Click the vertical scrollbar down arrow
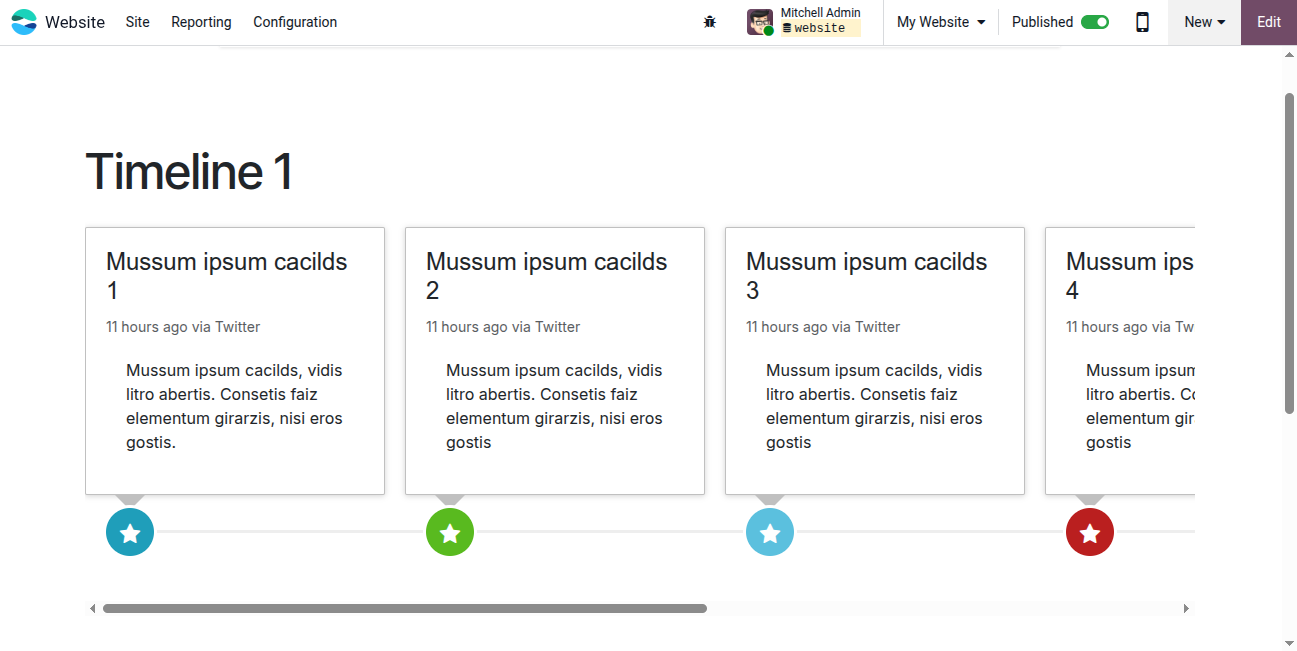 coord(1289,642)
